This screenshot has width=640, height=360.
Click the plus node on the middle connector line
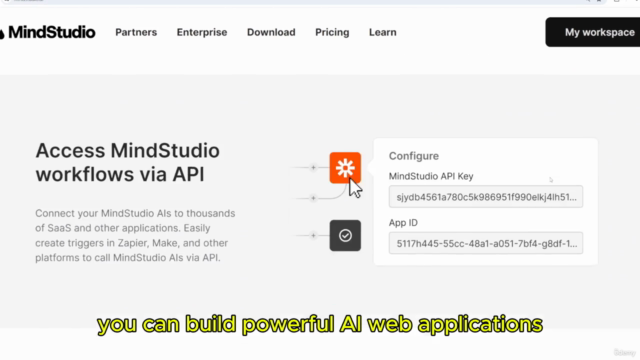click(313, 198)
